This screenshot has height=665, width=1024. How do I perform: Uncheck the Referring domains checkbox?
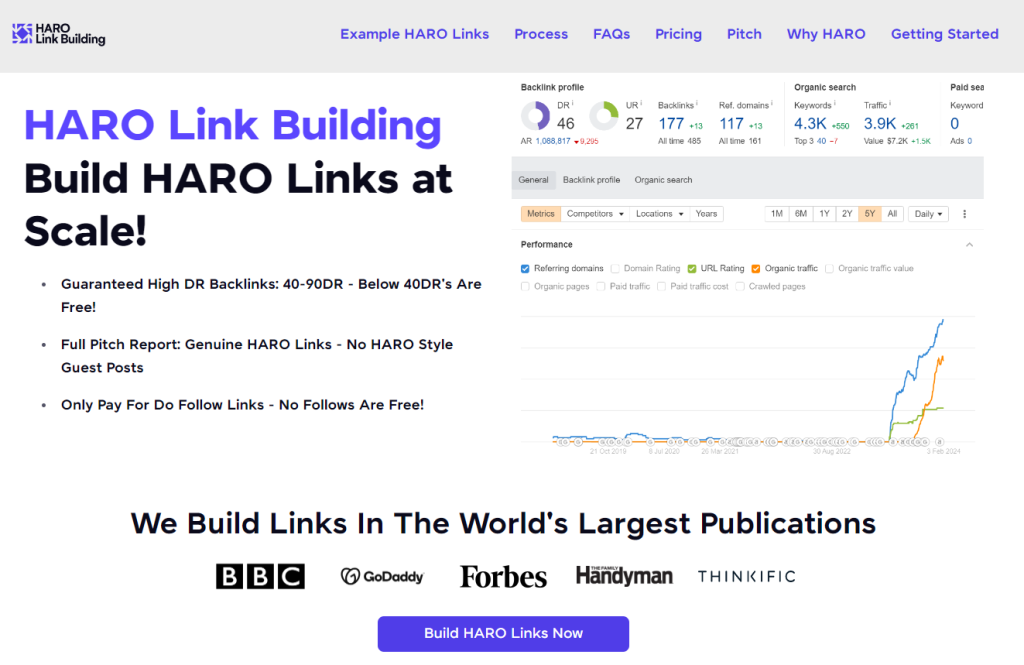tap(526, 269)
